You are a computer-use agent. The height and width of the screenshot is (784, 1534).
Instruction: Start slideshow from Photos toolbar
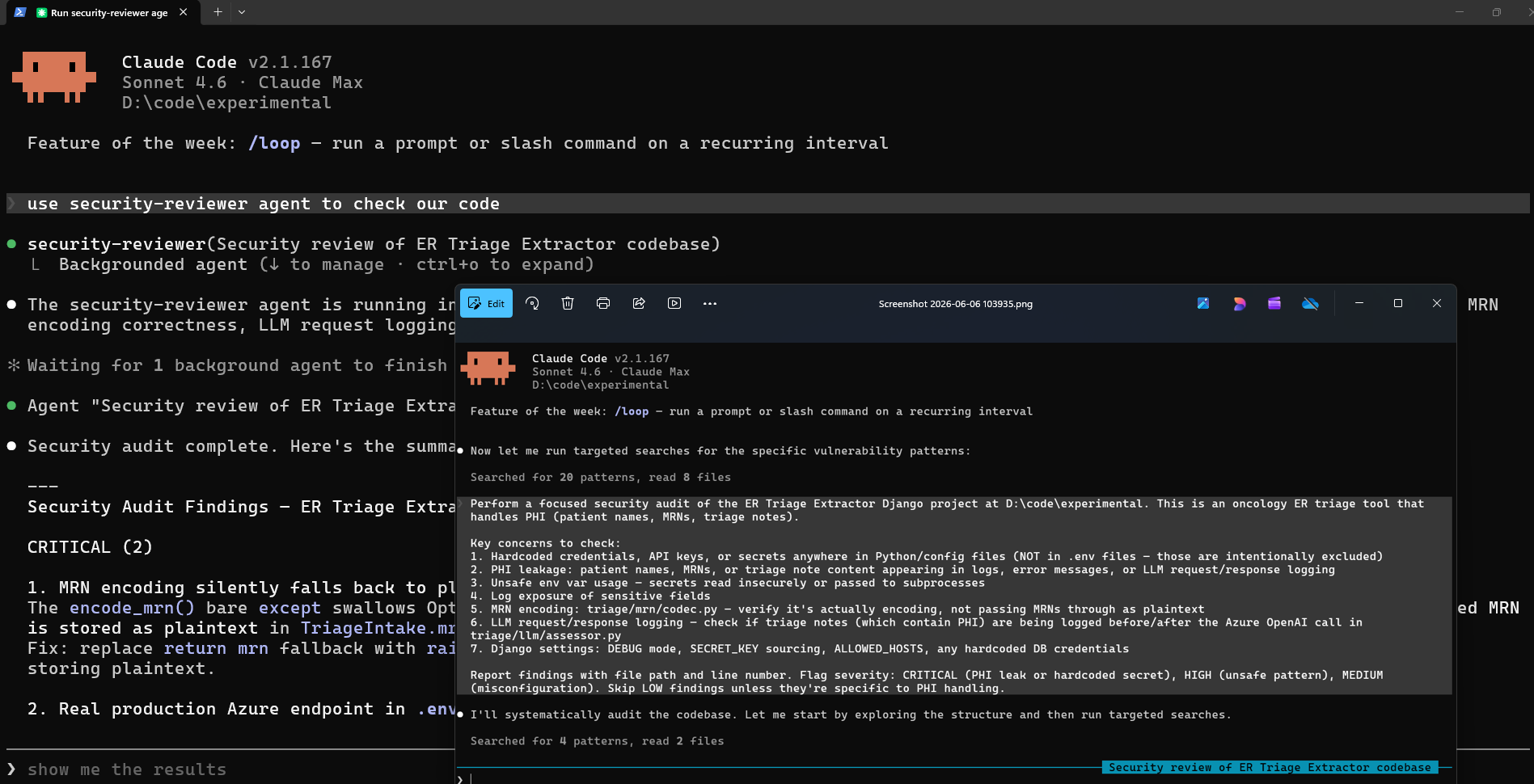click(x=674, y=303)
